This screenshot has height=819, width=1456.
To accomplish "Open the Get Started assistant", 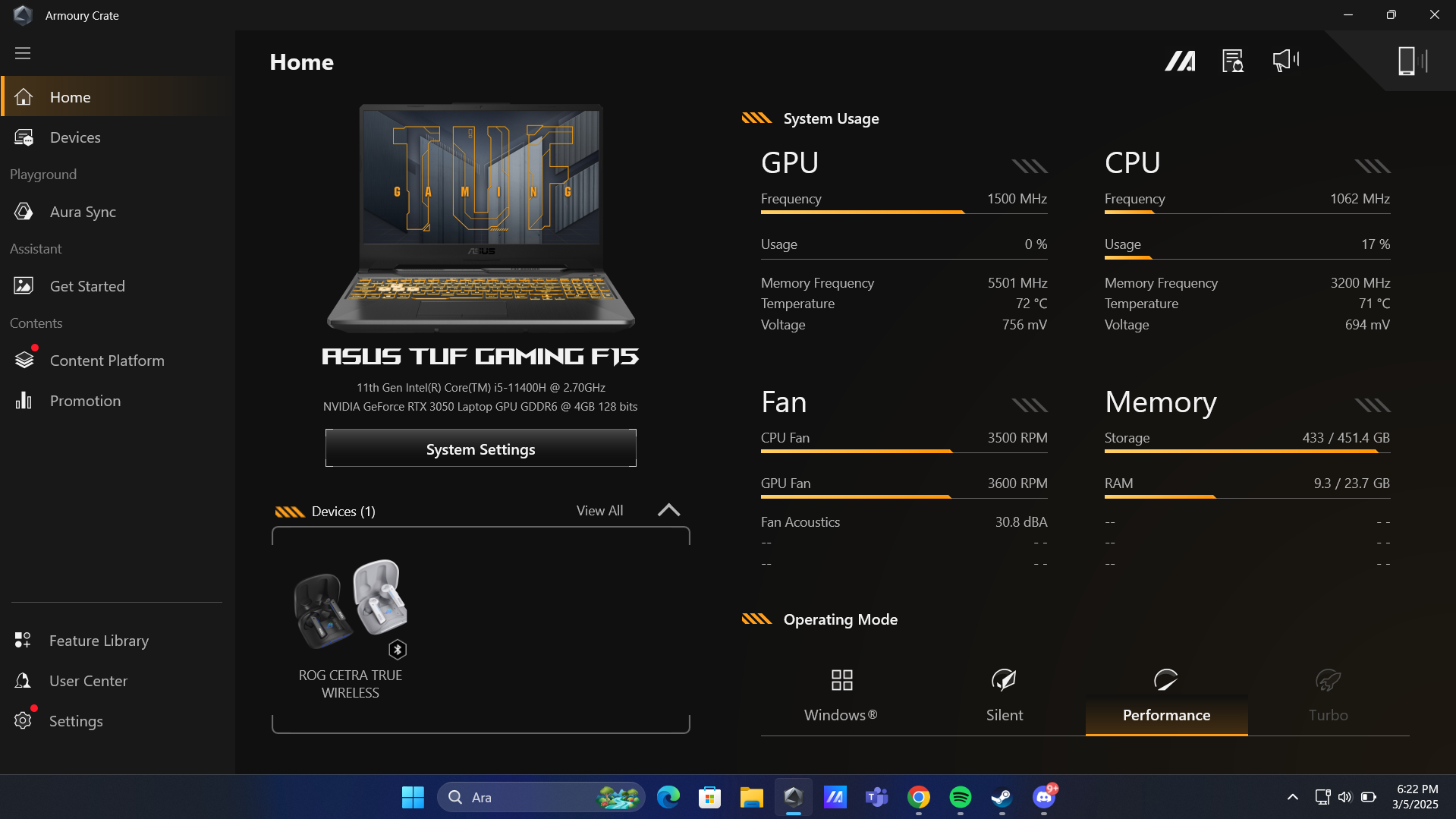I will pyautogui.click(x=118, y=286).
